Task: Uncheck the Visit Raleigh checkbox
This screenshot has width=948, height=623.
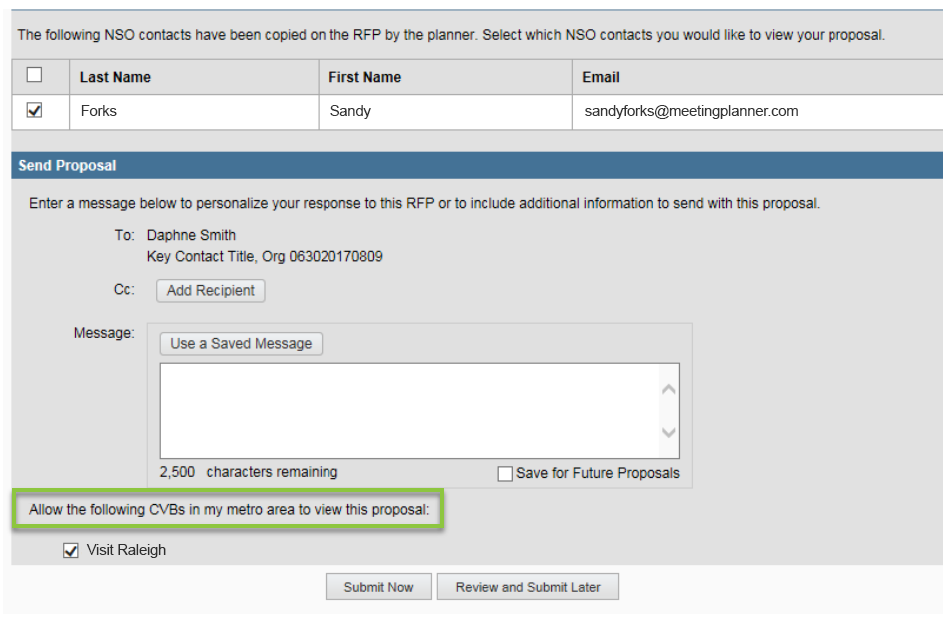Action: coord(71,550)
